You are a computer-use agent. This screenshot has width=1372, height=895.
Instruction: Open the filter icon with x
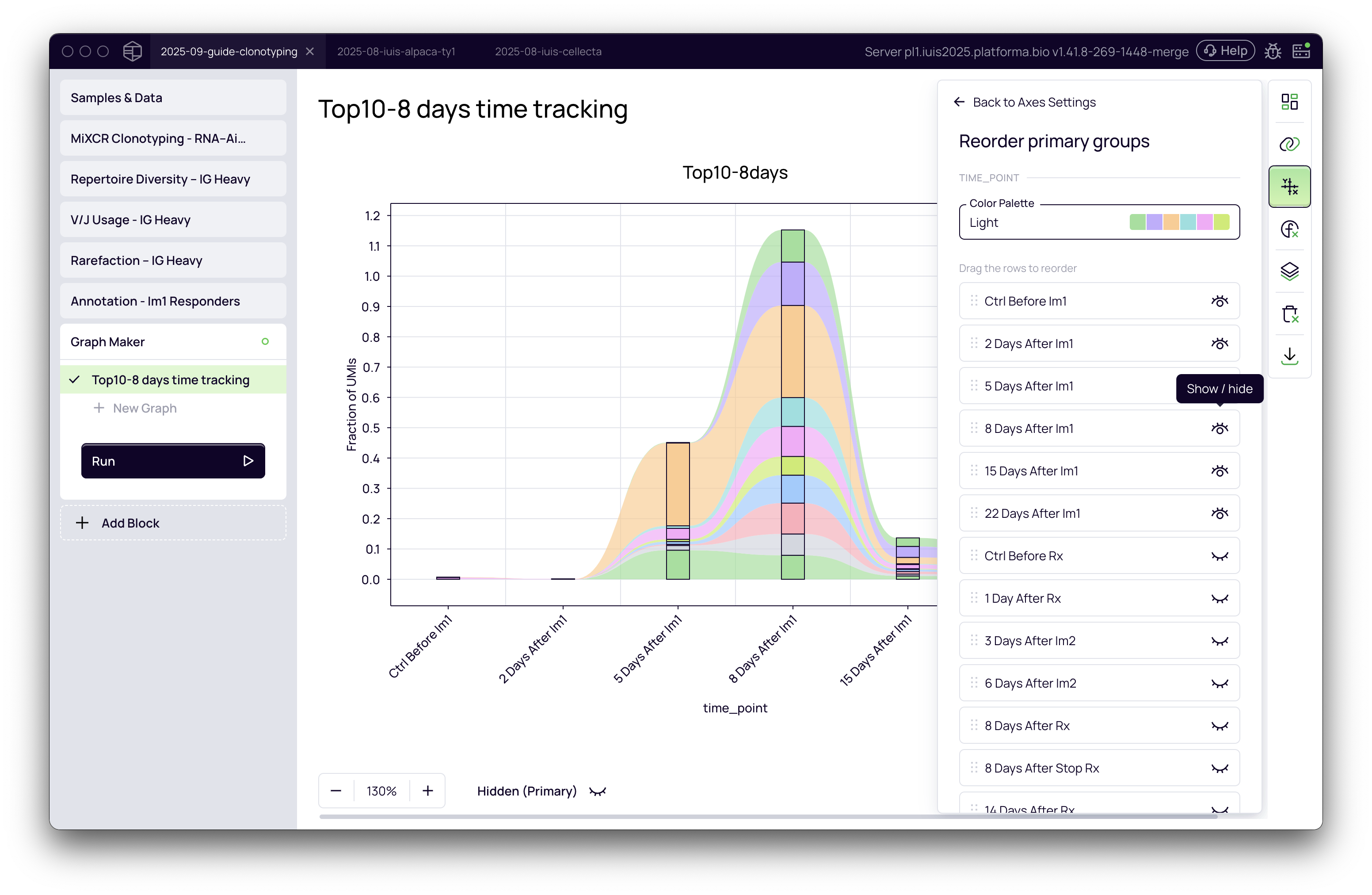point(1289,229)
